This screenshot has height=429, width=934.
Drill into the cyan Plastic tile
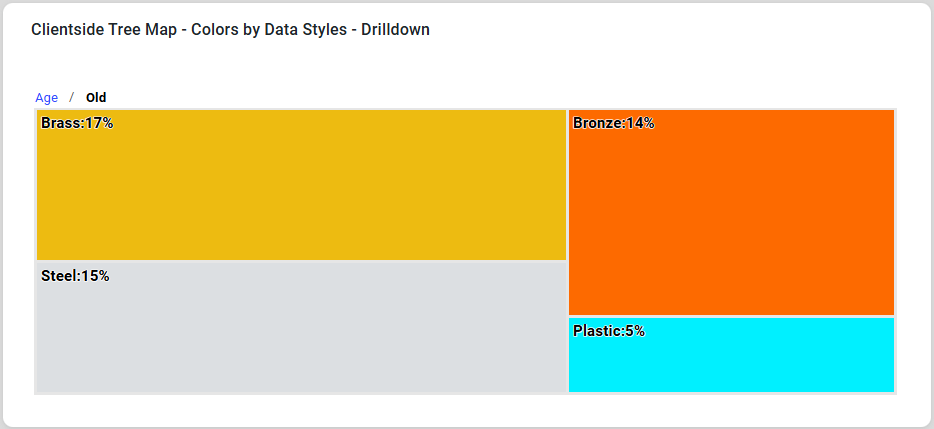(x=731, y=362)
